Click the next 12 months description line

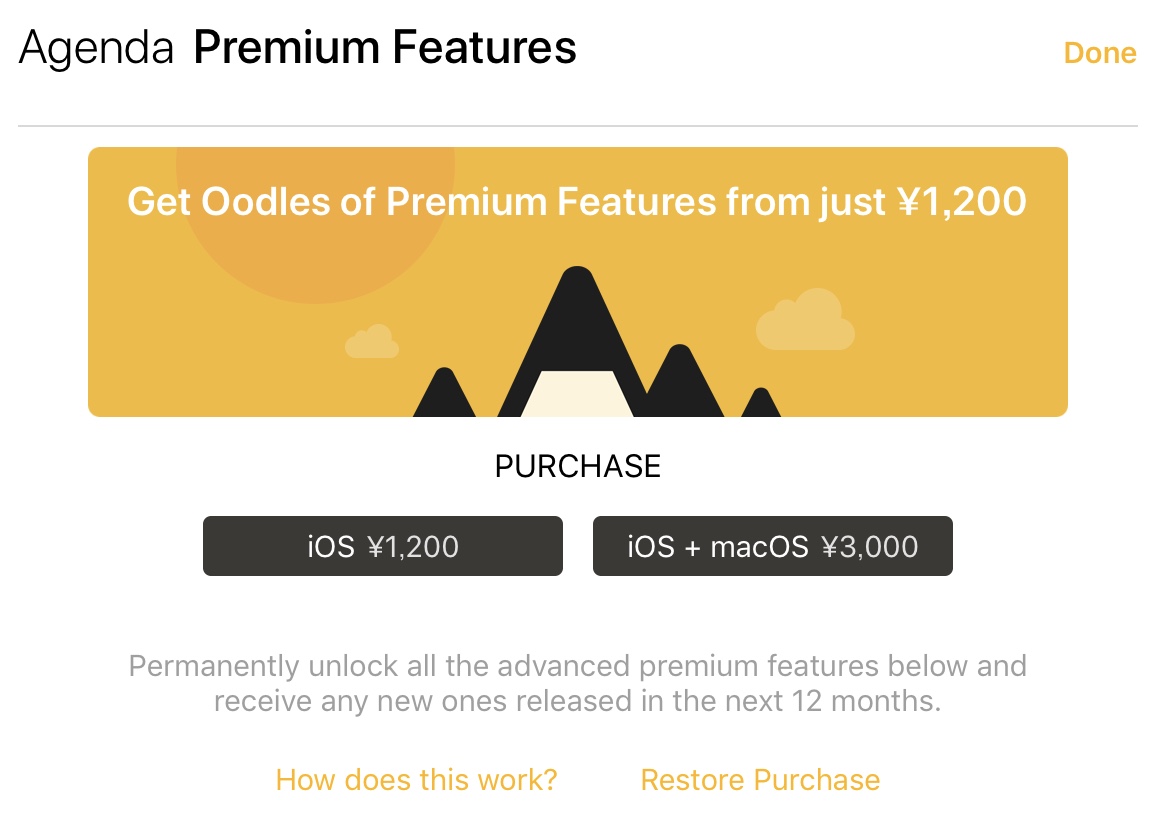(578, 701)
